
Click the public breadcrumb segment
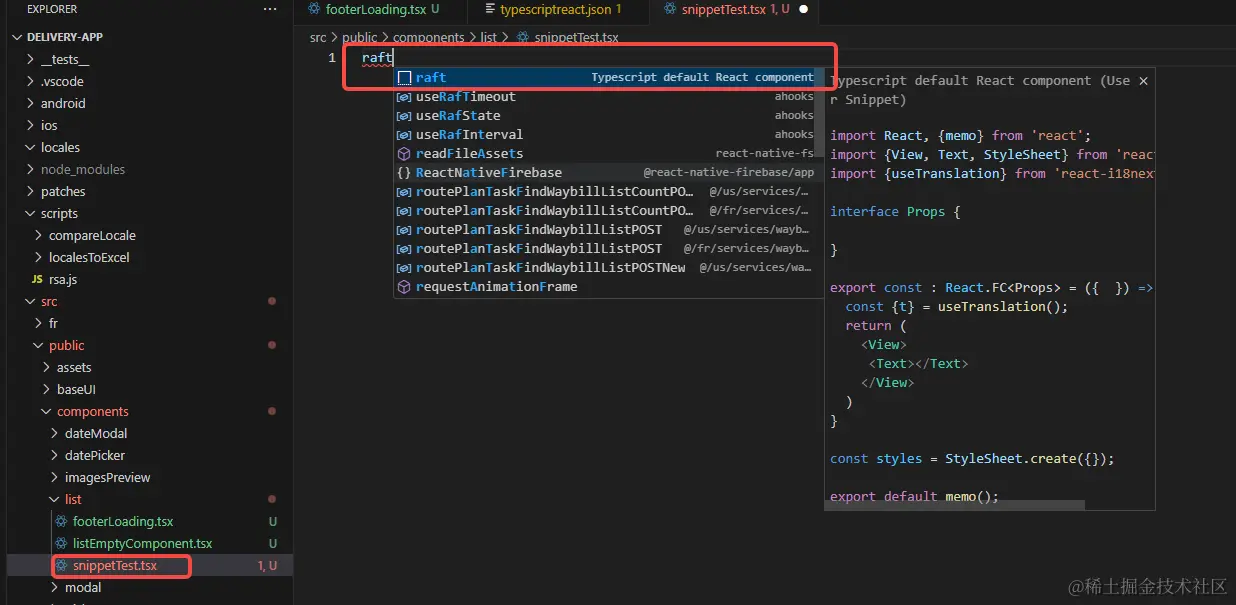click(x=360, y=37)
